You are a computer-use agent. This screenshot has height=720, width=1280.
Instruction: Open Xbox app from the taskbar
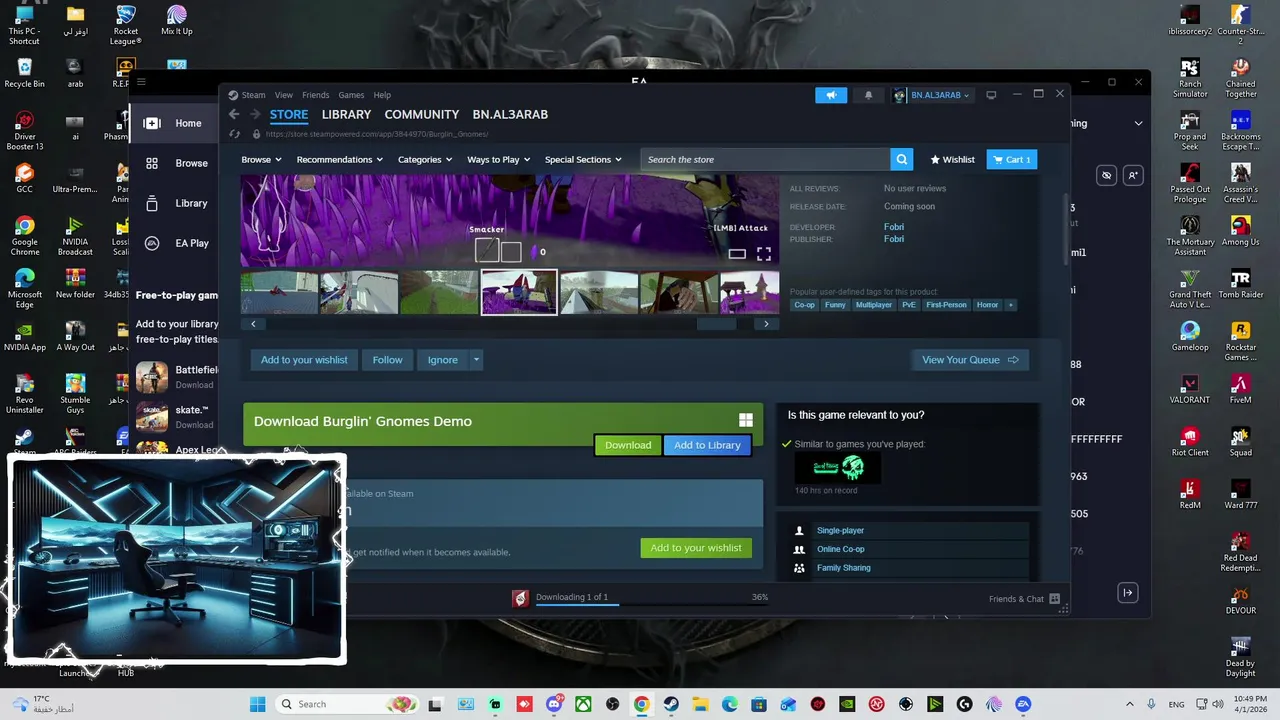583,704
